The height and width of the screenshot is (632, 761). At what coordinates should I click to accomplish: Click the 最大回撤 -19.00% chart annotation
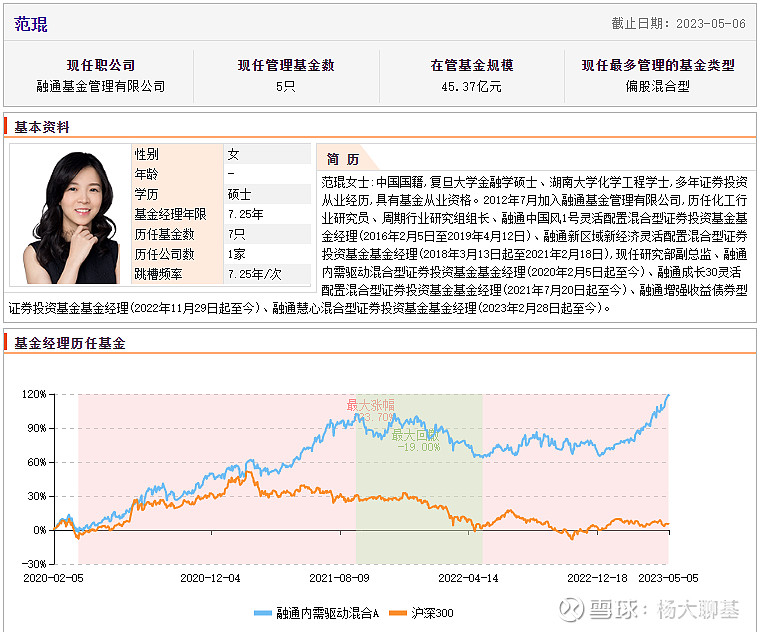[418, 441]
